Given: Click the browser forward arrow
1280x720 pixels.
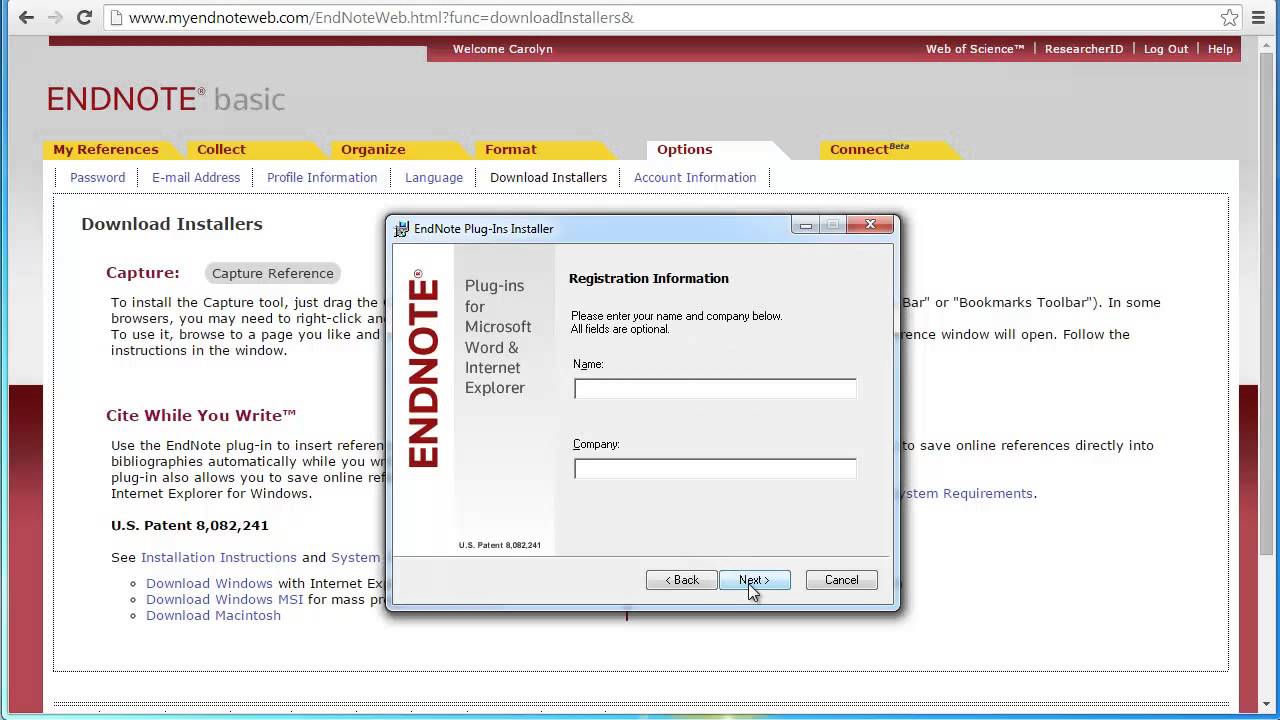Looking at the screenshot, I should pos(55,17).
